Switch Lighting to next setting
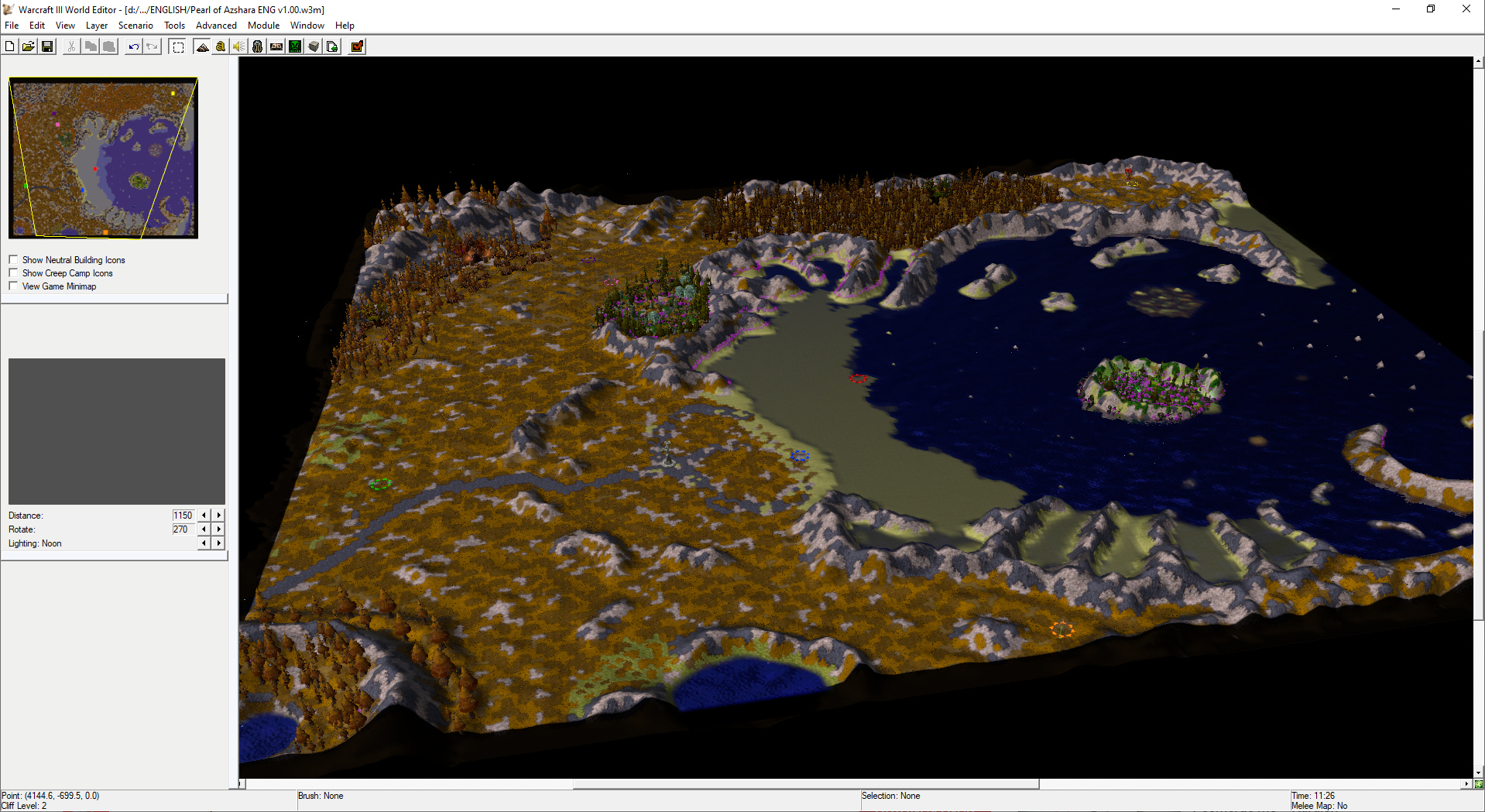 219,543
